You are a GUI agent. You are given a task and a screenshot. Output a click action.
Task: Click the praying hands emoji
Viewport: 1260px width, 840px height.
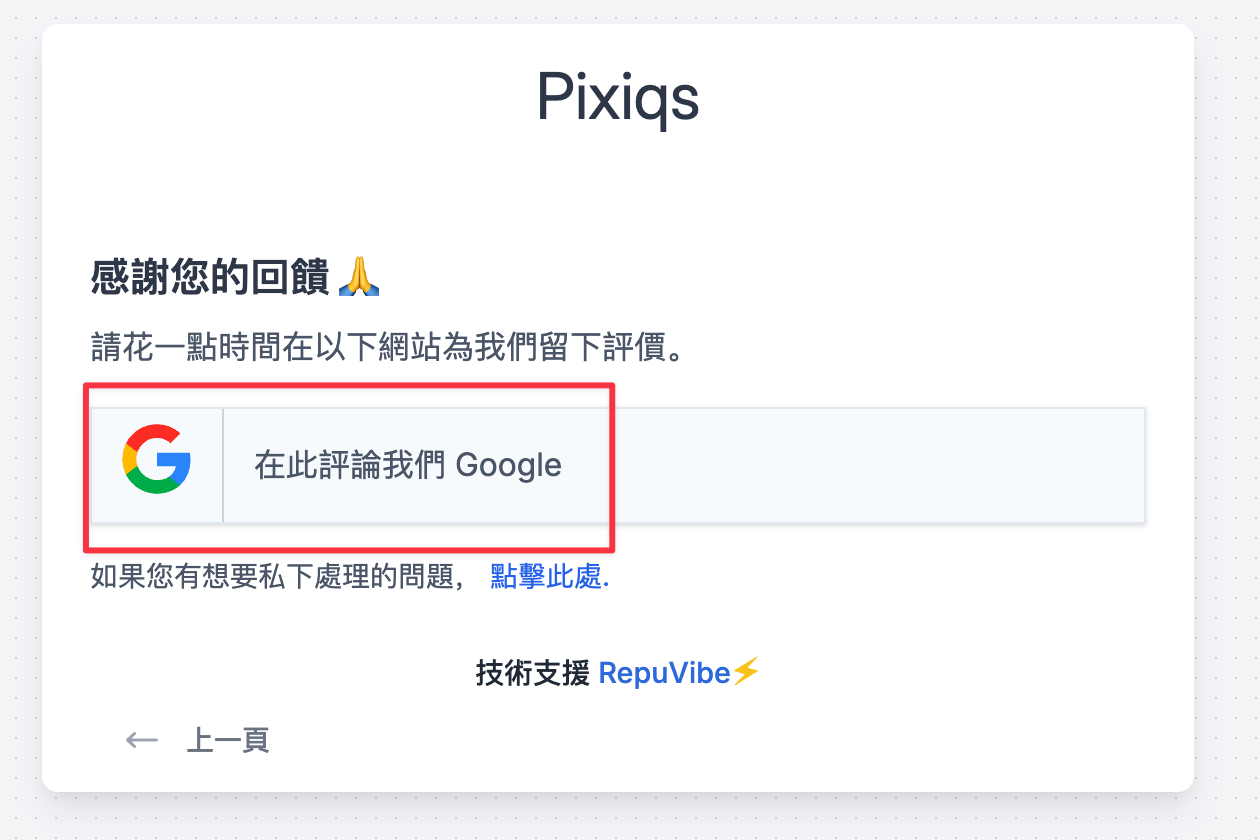[x=359, y=277]
